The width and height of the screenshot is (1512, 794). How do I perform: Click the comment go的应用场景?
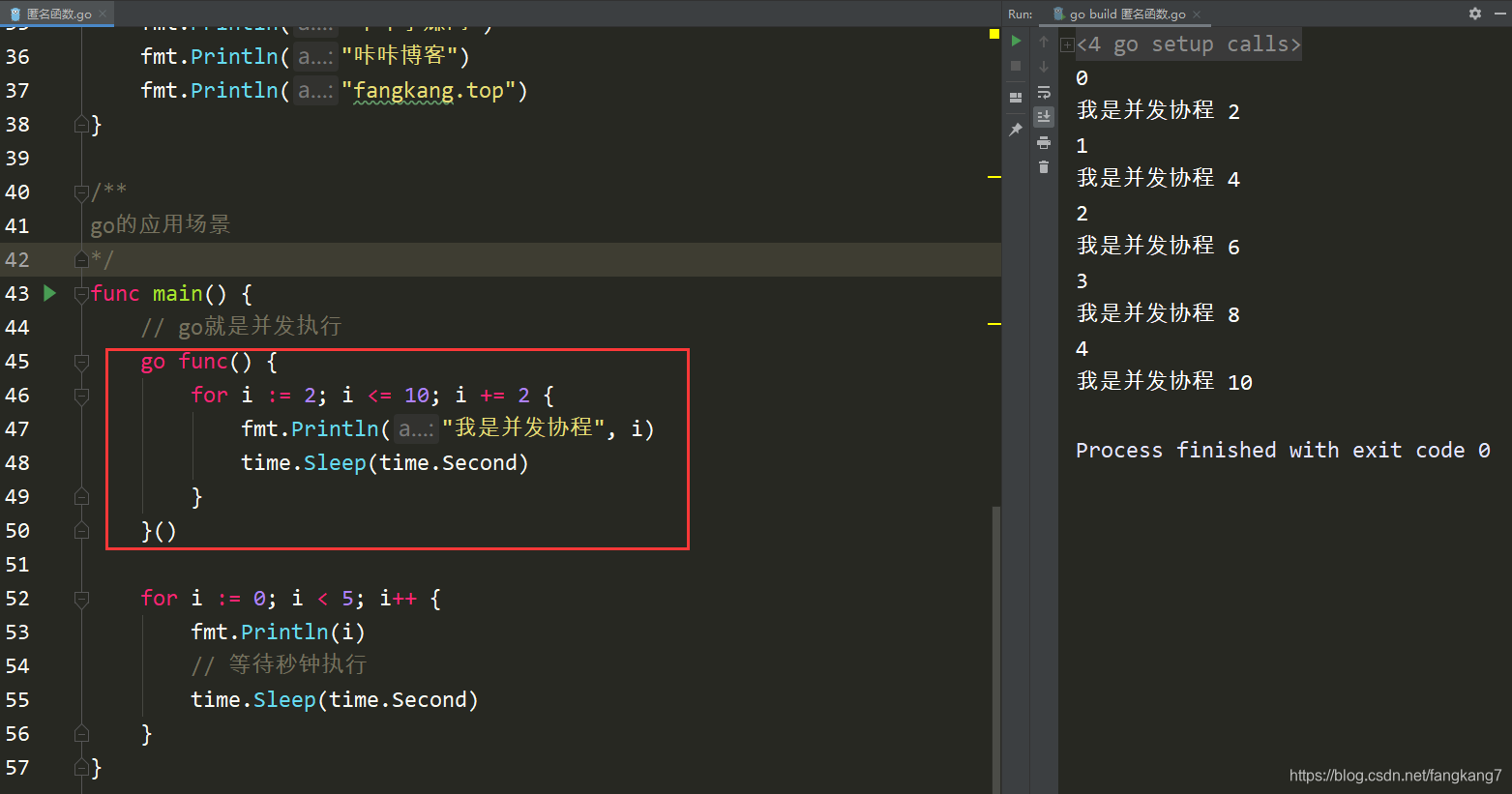[x=161, y=225]
